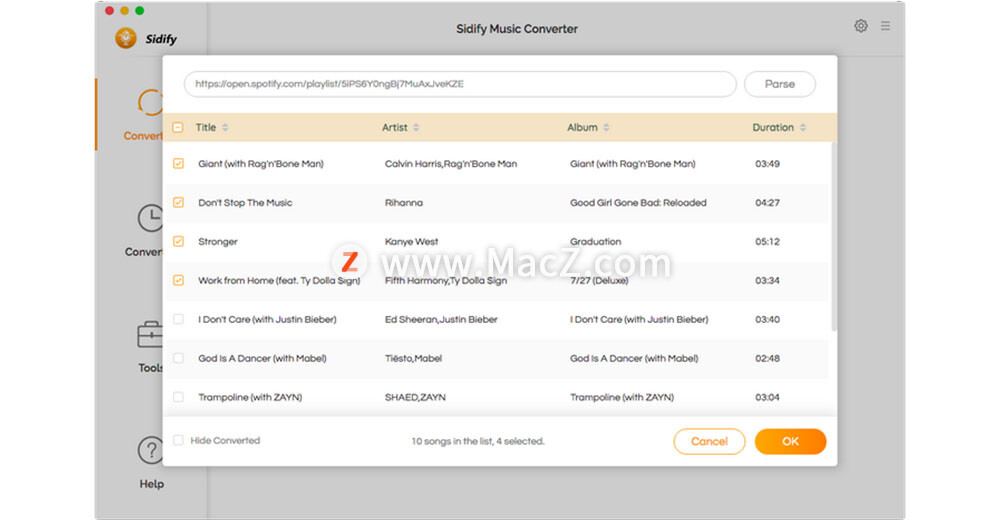Enable the Hide Converted checkbox
This screenshot has width=1000, height=523.
178,441
